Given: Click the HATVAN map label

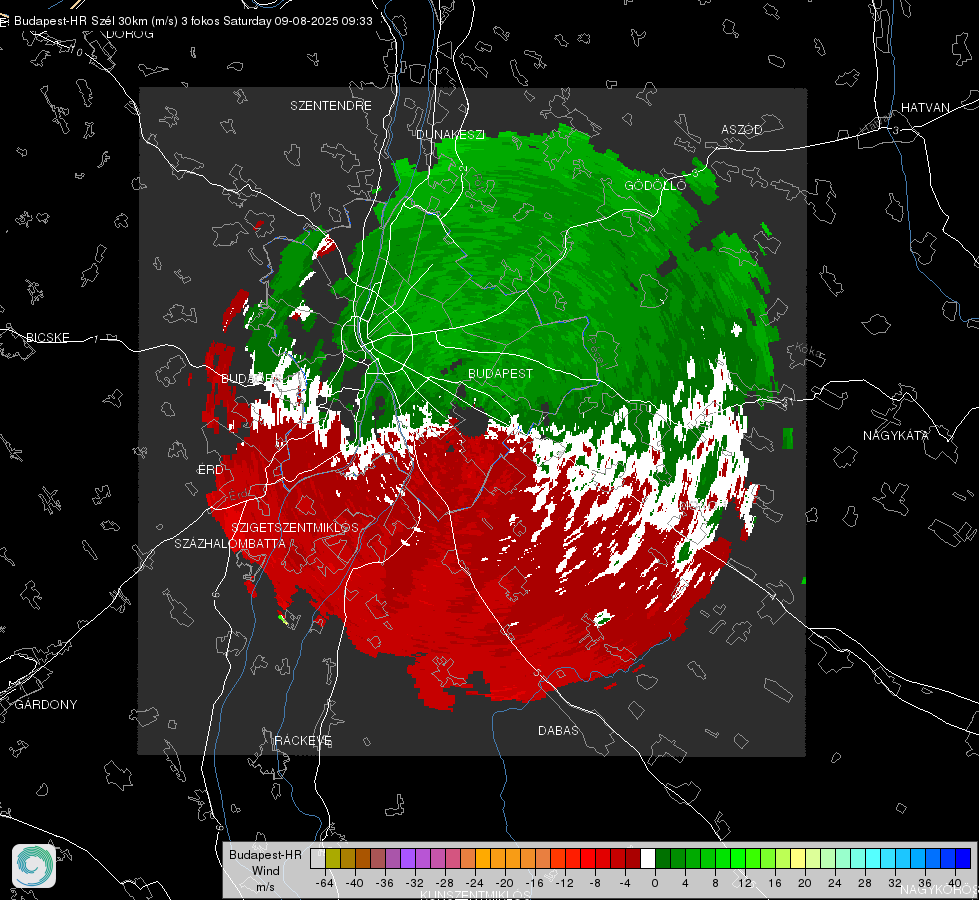Looking at the screenshot, I should point(925,107).
